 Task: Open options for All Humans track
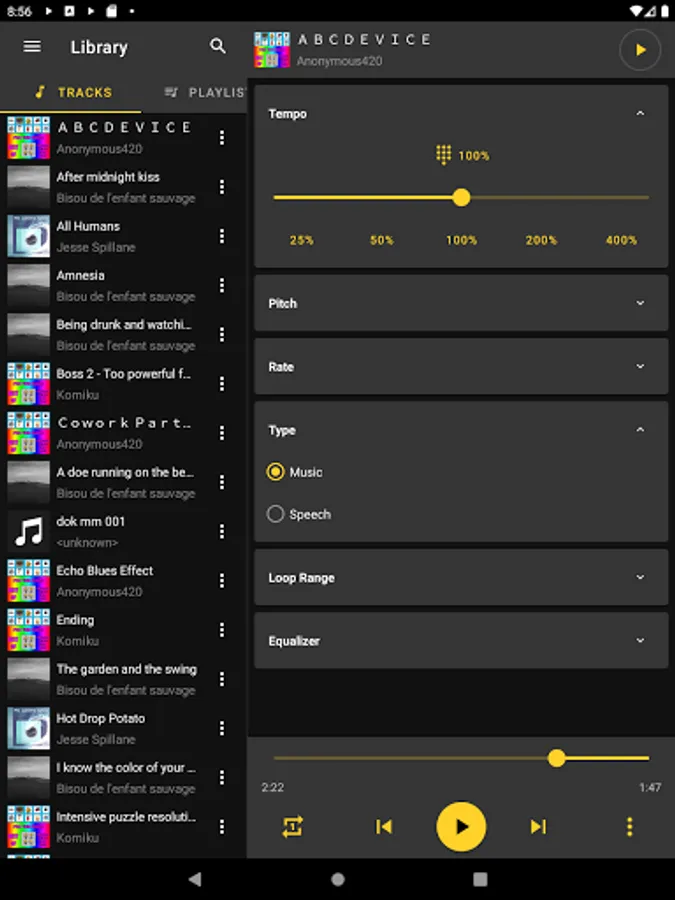coord(222,236)
